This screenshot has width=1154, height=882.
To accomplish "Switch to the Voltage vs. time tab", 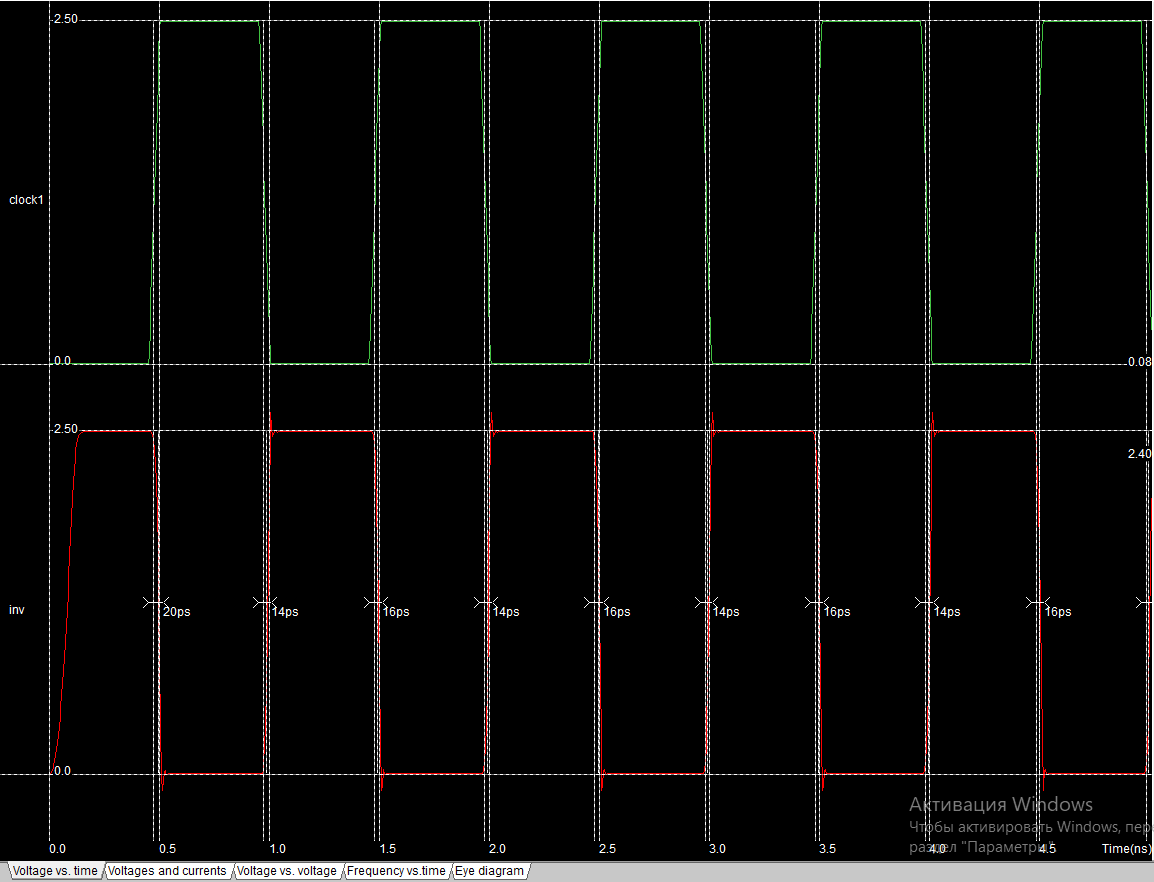I will coord(55,871).
